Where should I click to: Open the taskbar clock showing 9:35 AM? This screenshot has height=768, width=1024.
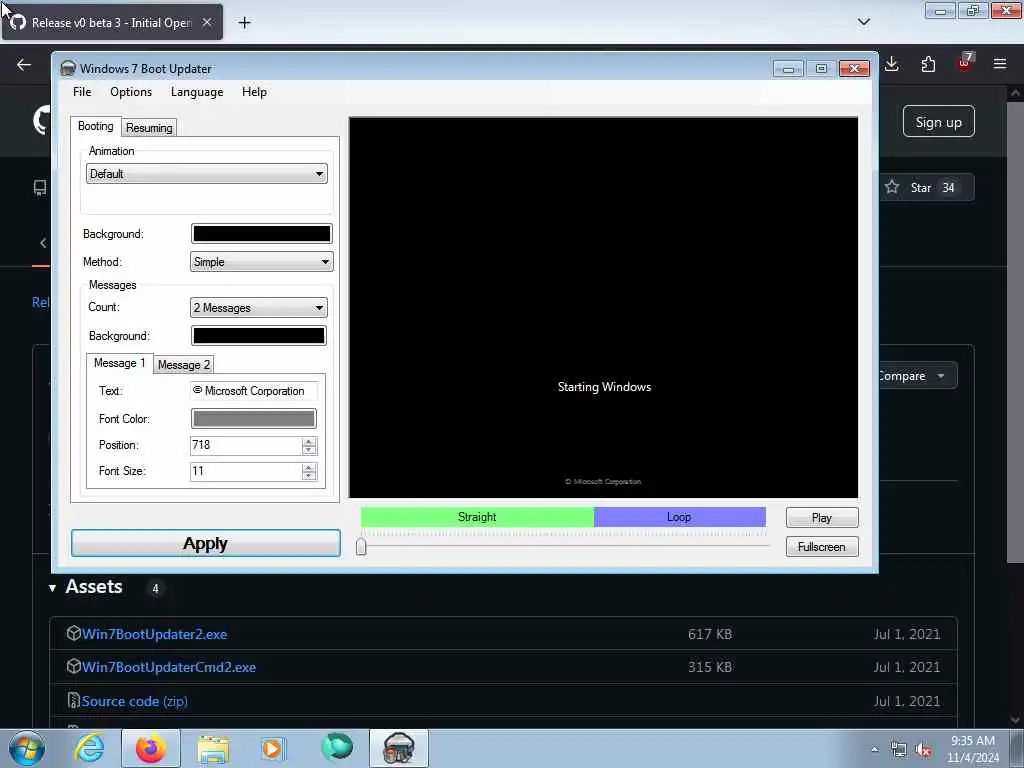(973, 749)
